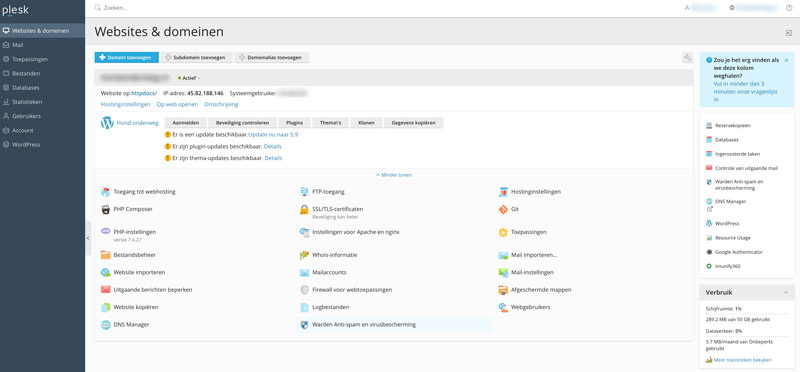This screenshot has width=800, height=372.
Task: Open Bestanden in the sidebar
Action: 42,73
